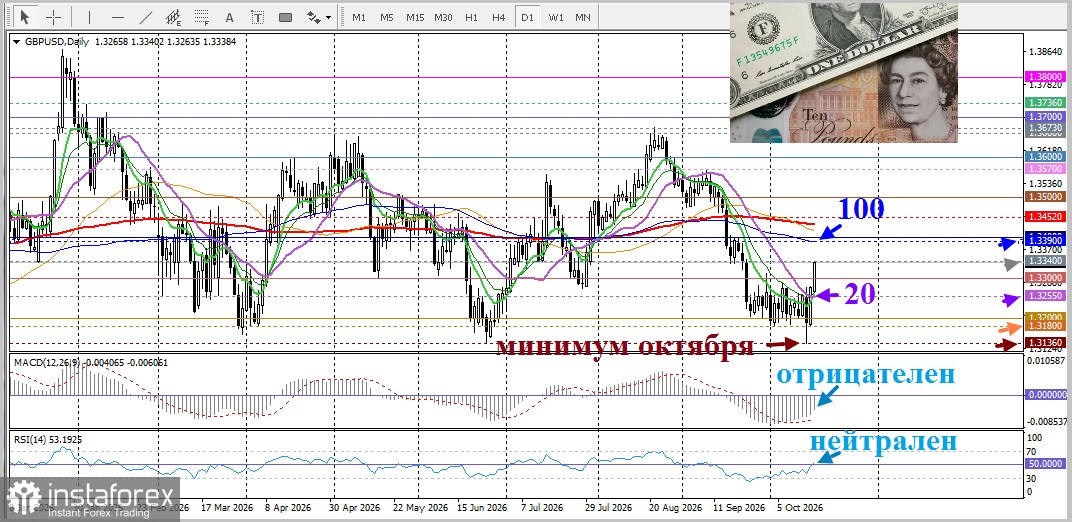Switch to MN monthly timeframe
1072x522 pixels.
tap(583, 17)
